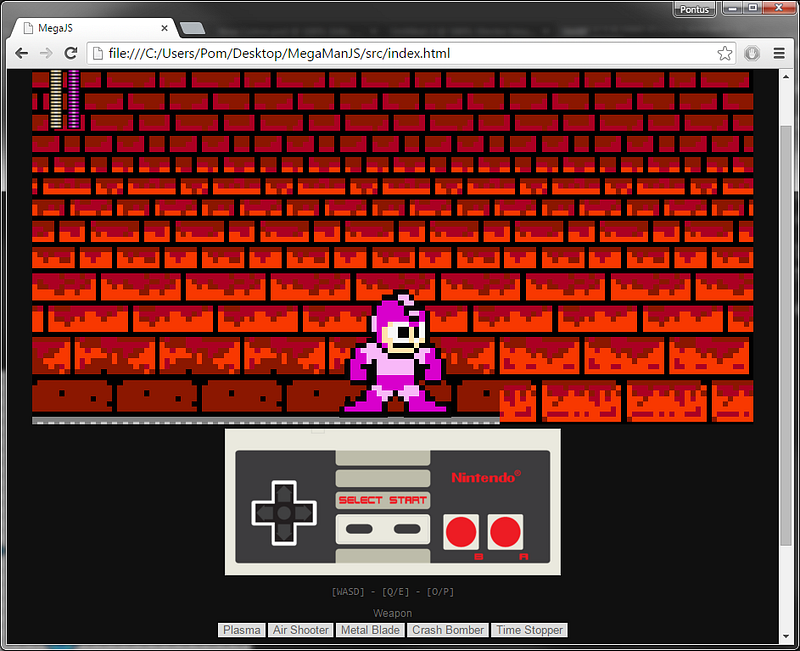Select the MegaJS tab

tap(94, 28)
